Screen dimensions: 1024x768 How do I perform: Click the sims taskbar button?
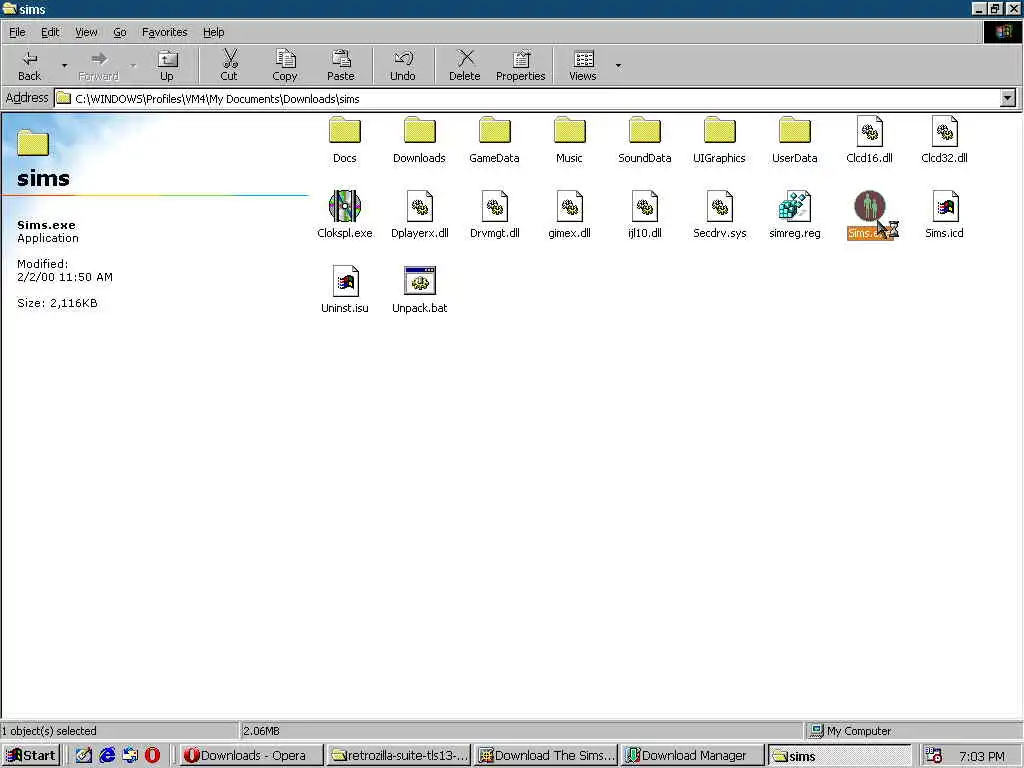point(840,756)
